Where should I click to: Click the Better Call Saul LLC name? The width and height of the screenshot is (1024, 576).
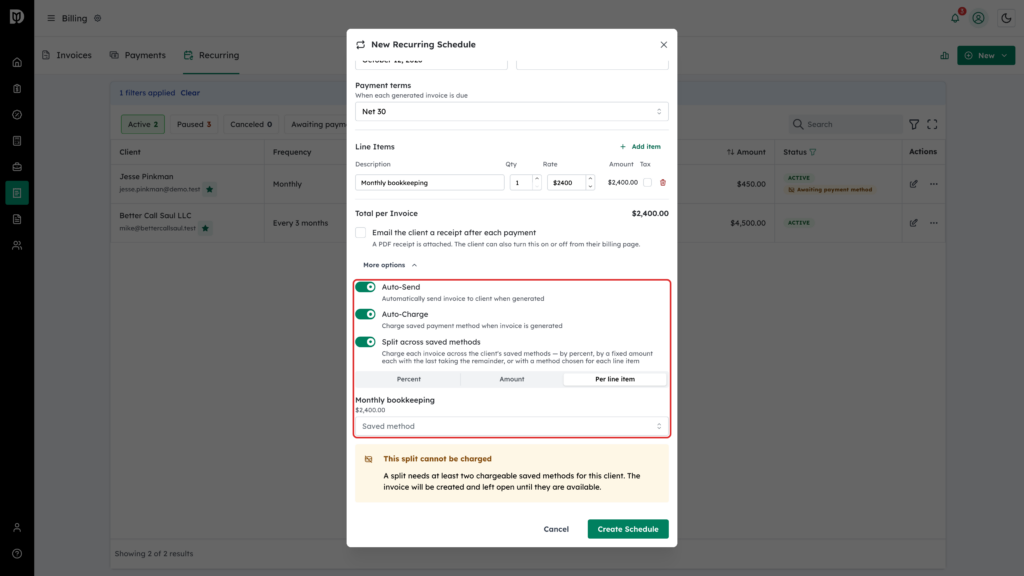click(155, 216)
